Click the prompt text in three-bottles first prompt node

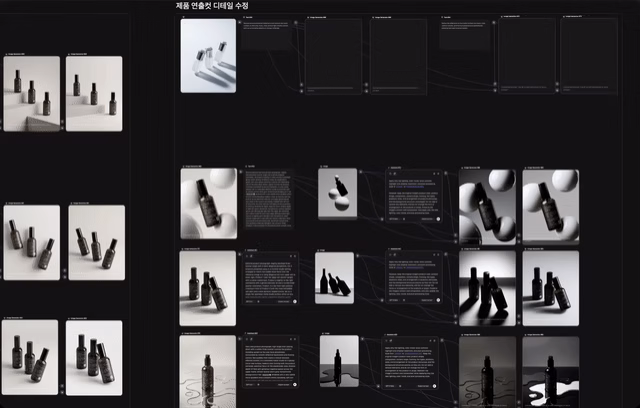[x=269, y=279]
